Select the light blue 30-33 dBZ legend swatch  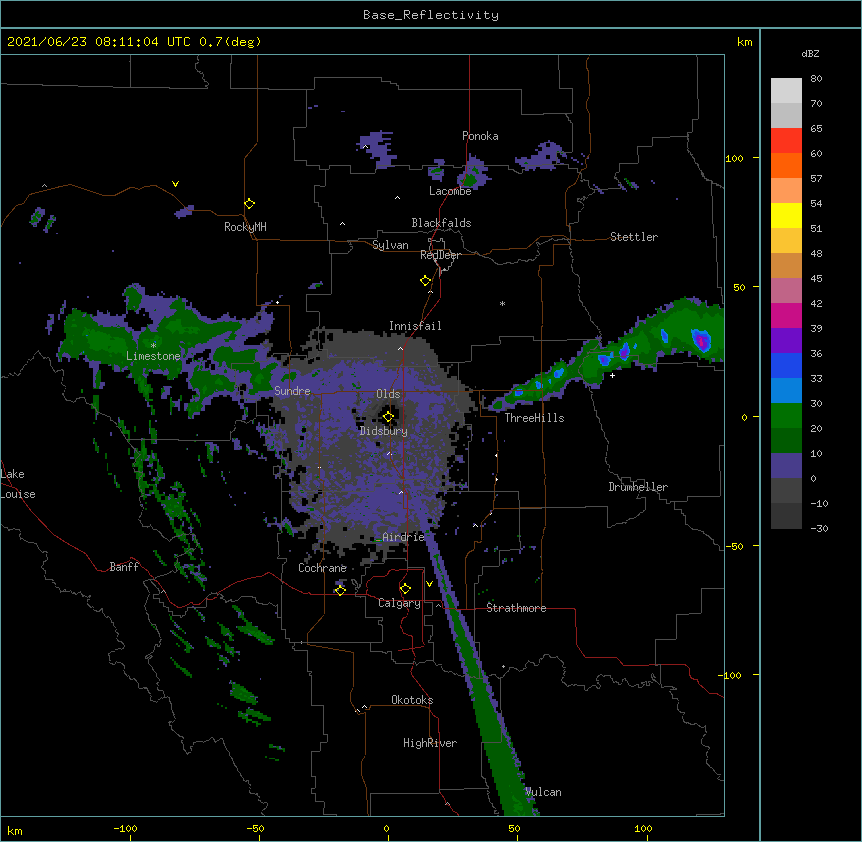786,390
